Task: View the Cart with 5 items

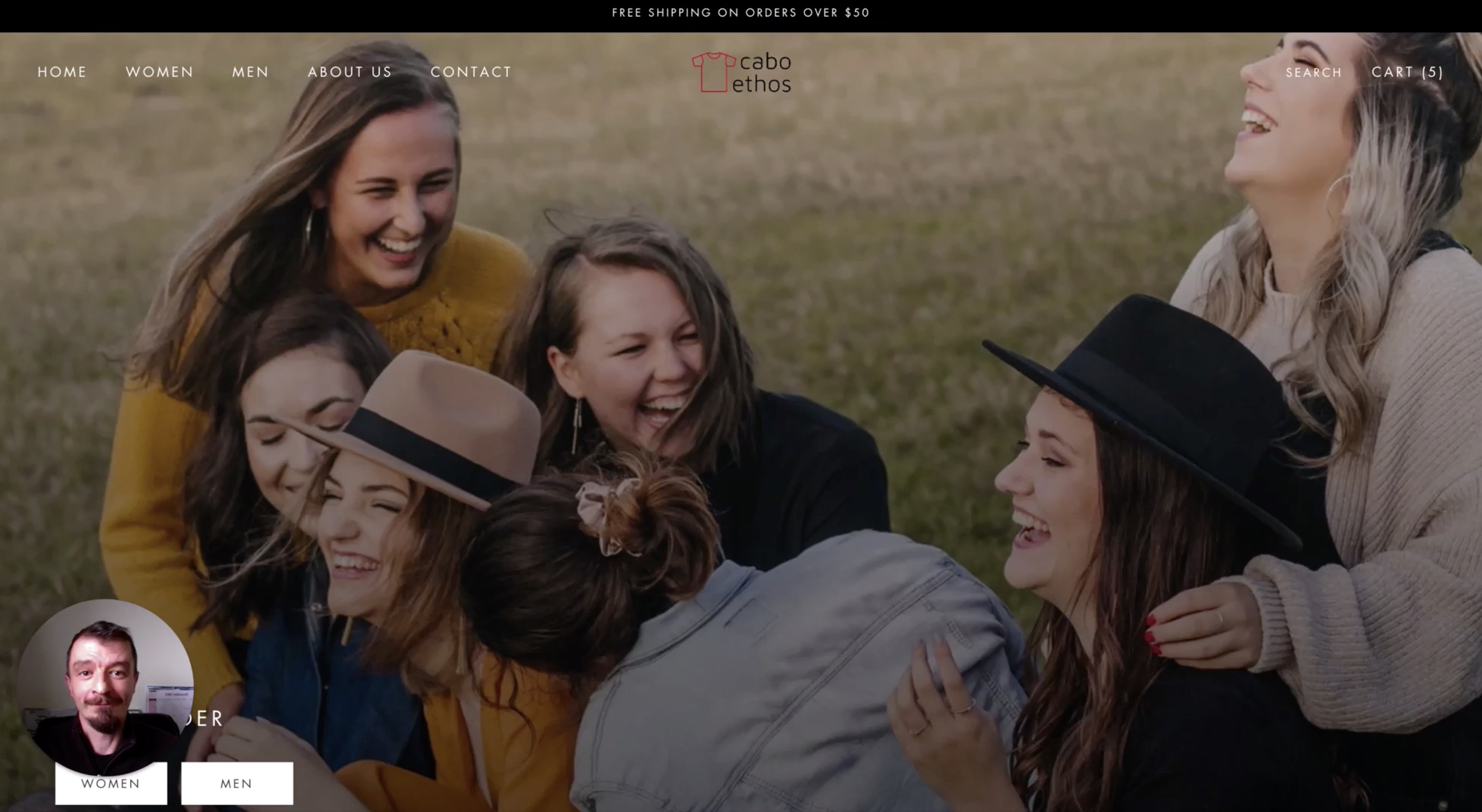Action: [x=1407, y=72]
